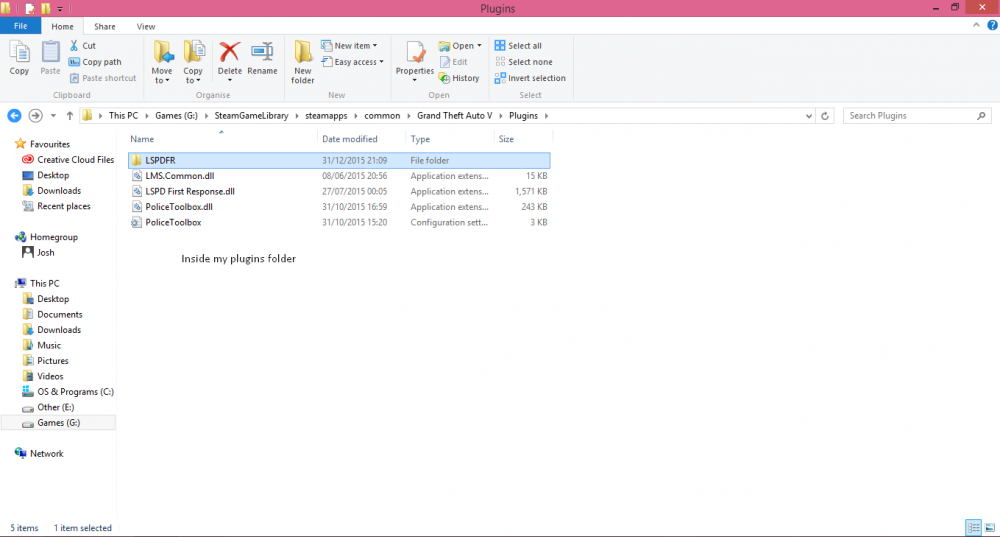Click the new folder quick access icon
Screen dimensions: 1000x537
coord(46,8)
